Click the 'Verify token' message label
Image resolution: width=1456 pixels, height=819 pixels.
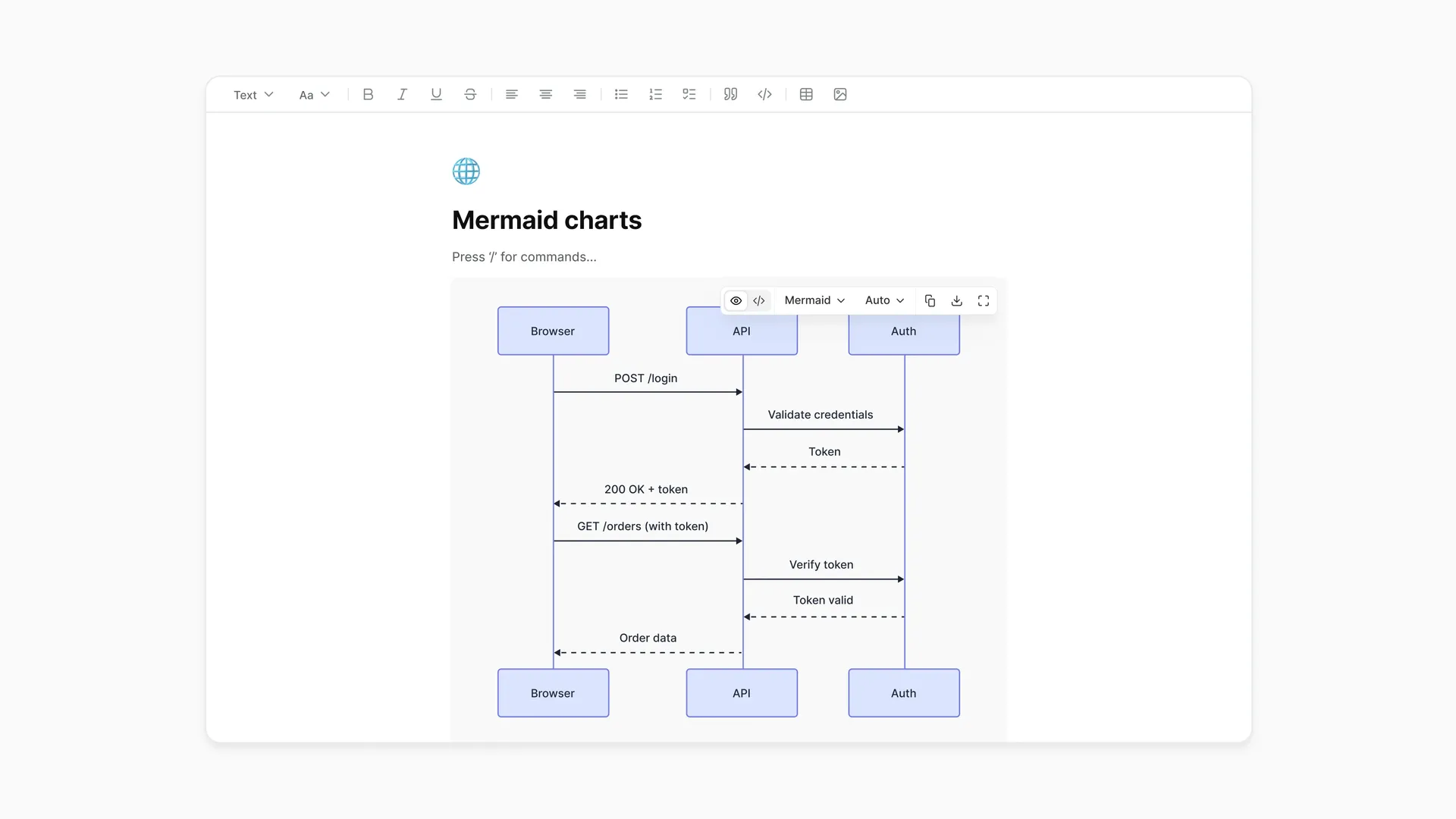[821, 565]
